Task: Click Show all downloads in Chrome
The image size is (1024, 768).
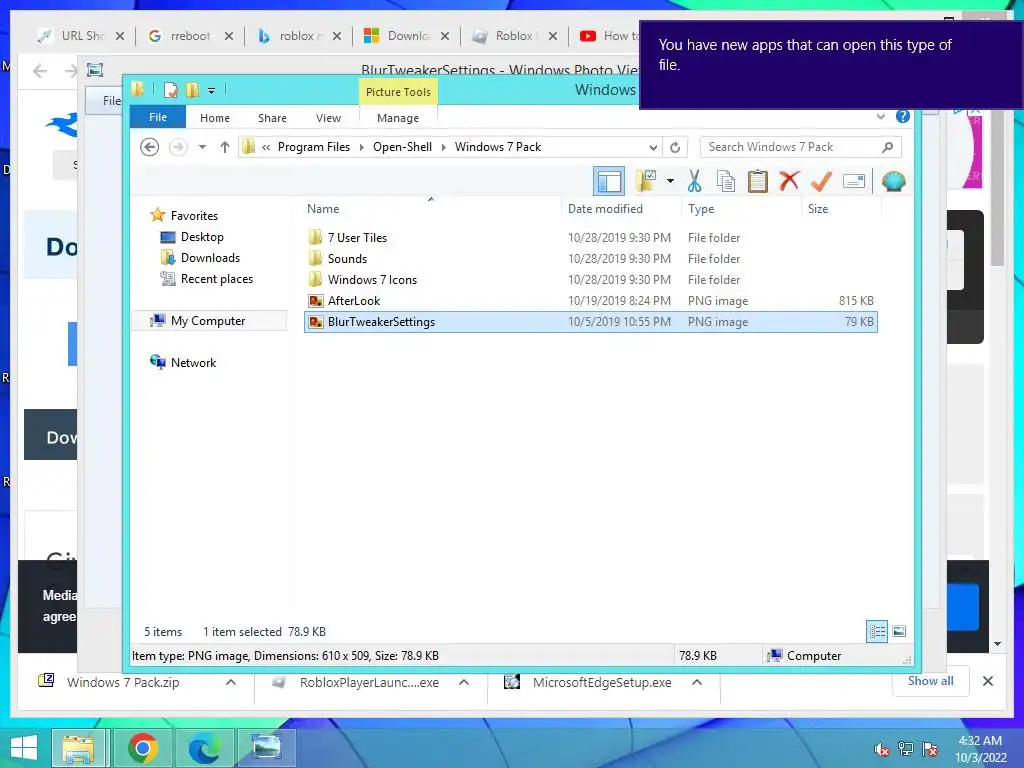Action: coord(930,681)
